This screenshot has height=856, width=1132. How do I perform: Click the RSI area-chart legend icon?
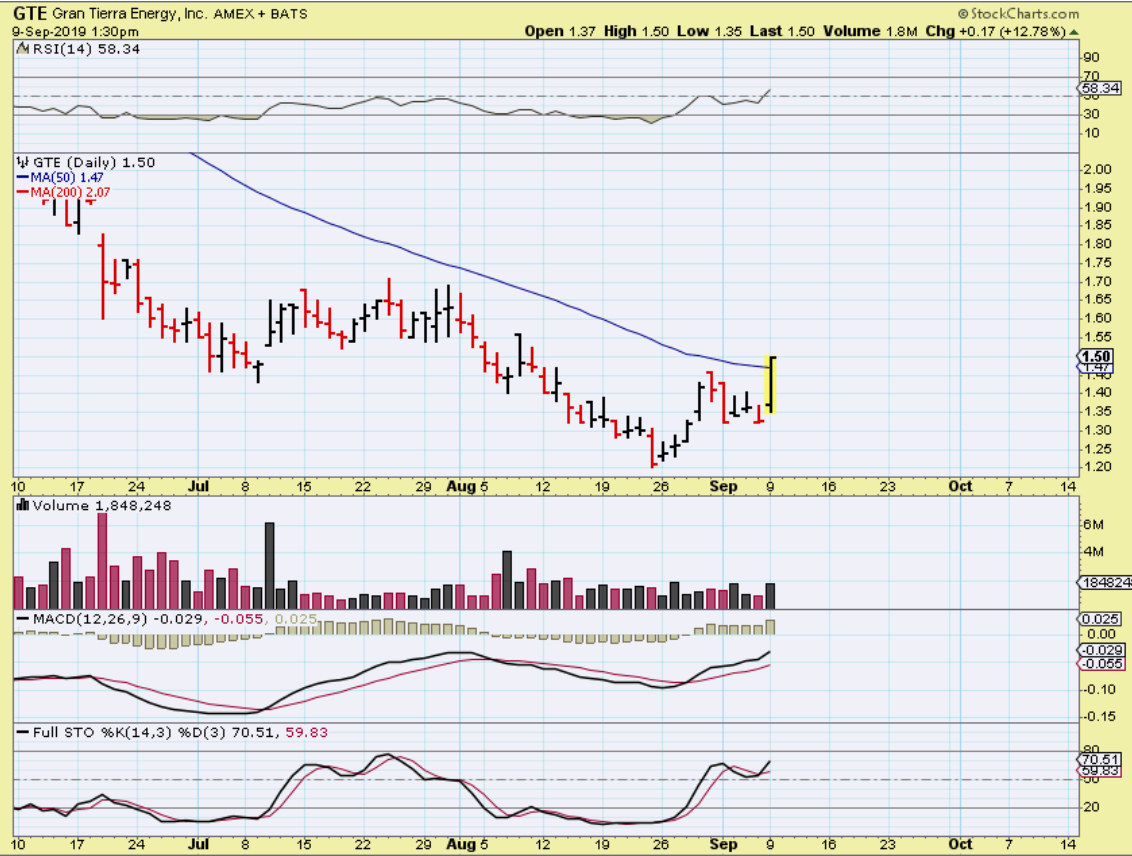point(22,49)
